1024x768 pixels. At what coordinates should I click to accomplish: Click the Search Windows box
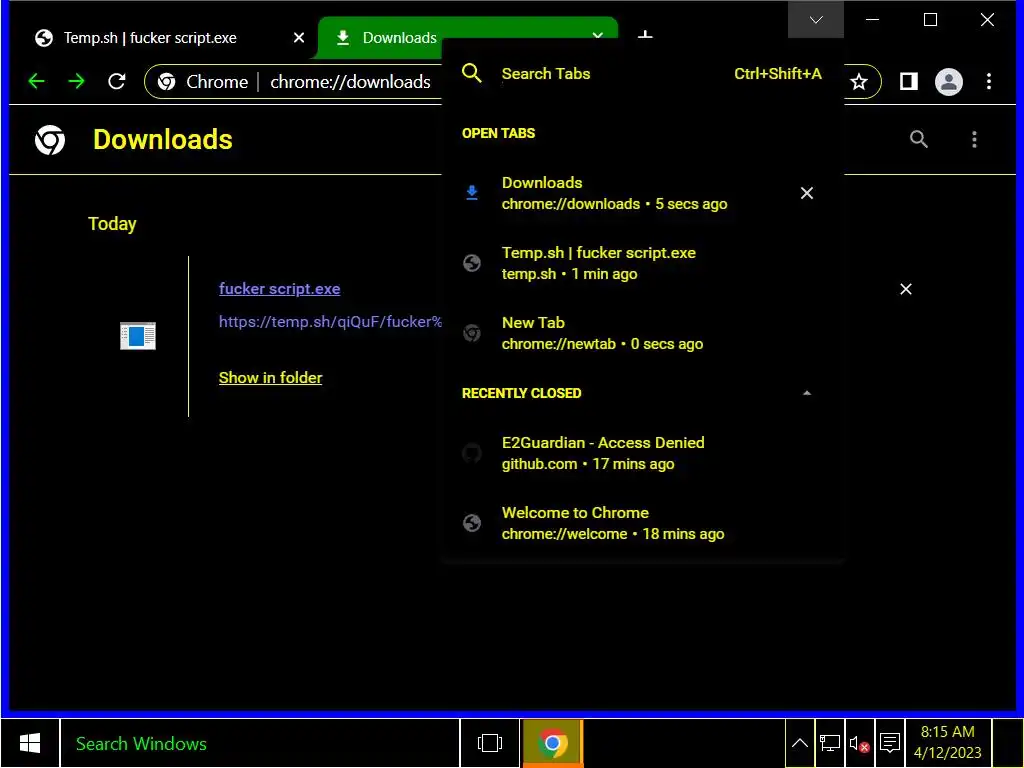click(x=260, y=743)
